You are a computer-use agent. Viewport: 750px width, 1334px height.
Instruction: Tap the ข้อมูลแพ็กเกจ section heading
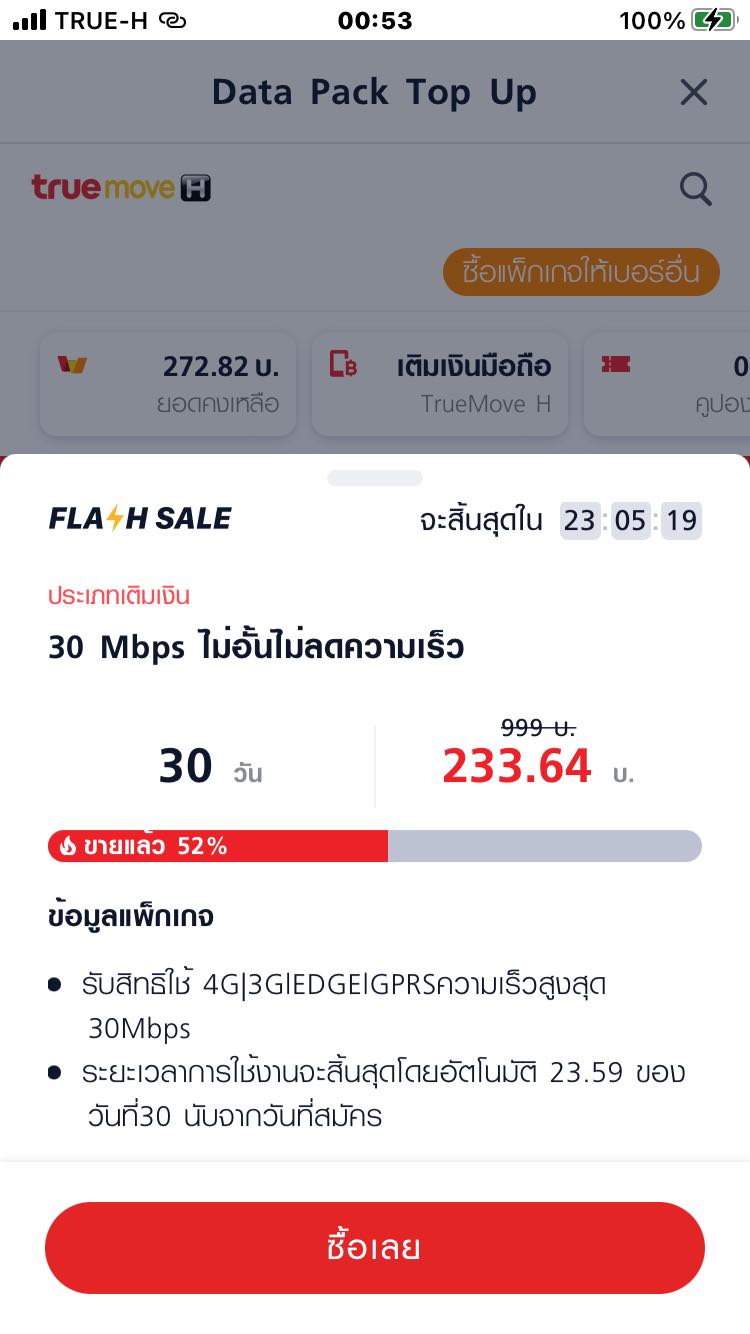click(x=131, y=916)
